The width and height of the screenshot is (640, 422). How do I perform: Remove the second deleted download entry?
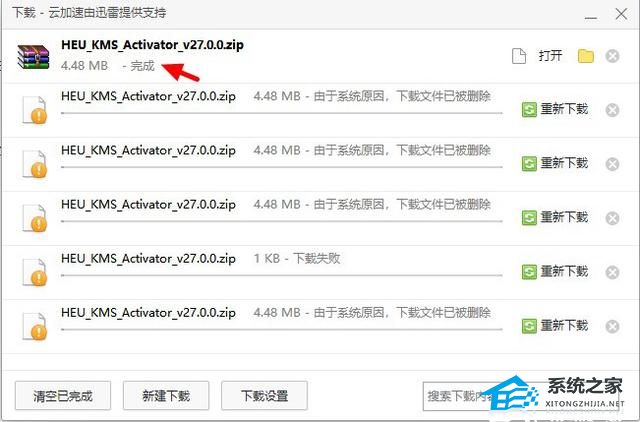612,164
